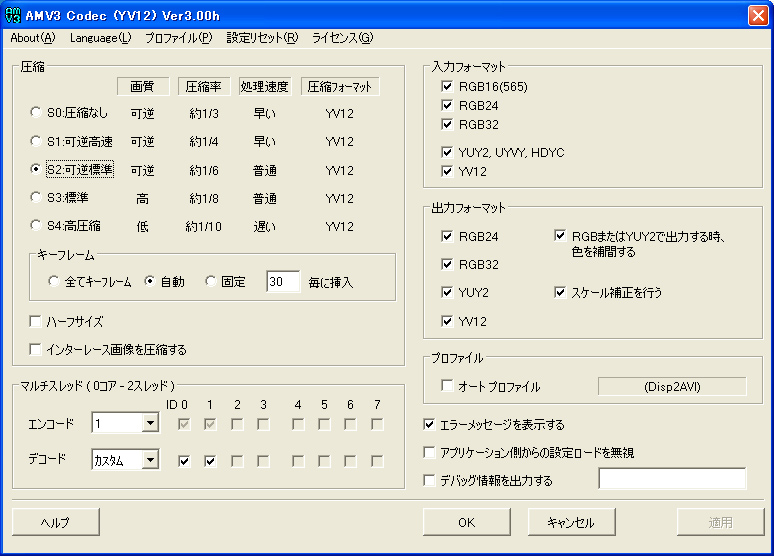This screenshot has width=774, height=556.
Task: Toggle output format YV12 checkbox
Action: pyautogui.click(x=447, y=321)
